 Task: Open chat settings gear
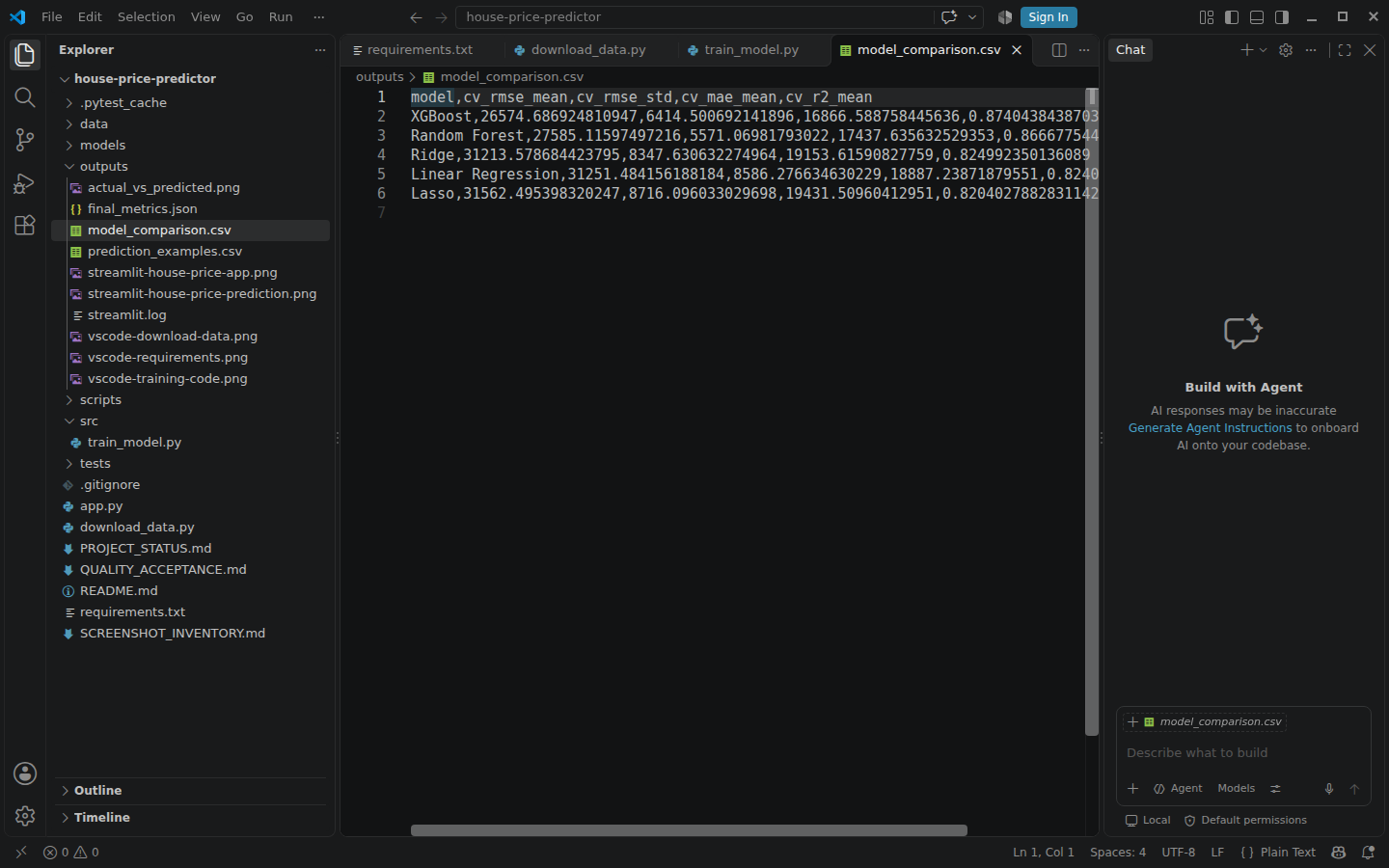1286,50
